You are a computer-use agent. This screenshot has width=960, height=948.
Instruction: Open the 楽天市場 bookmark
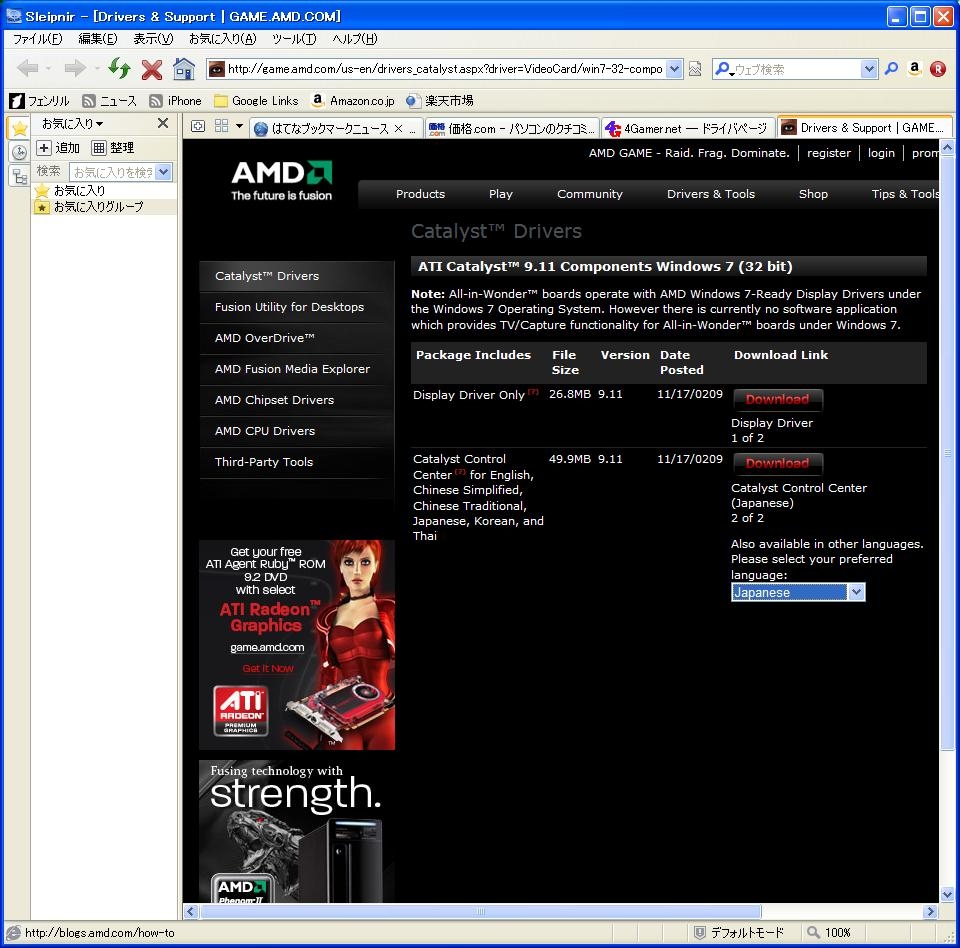tap(440, 100)
